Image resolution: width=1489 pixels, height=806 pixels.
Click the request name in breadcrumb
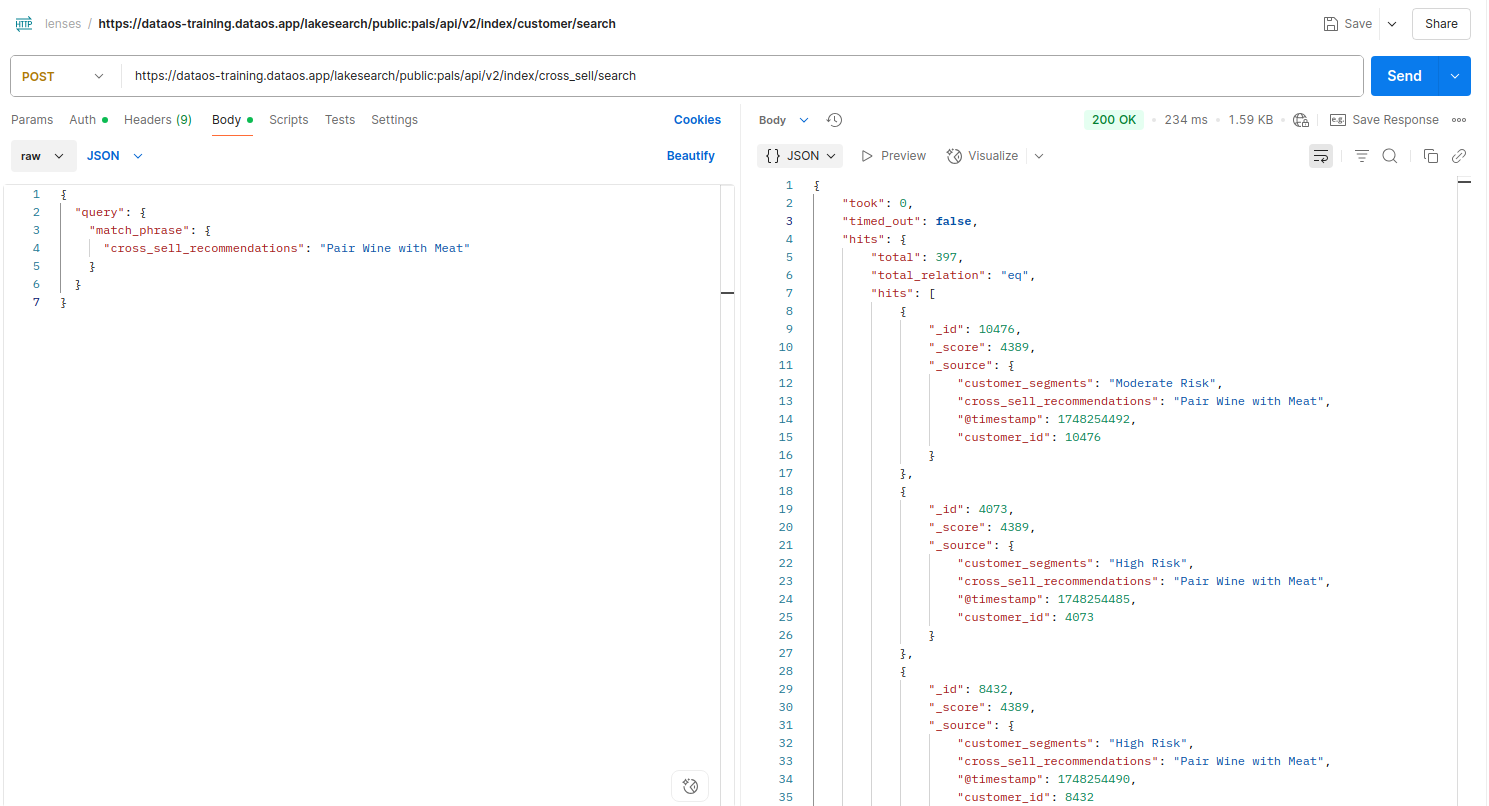pos(357,23)
